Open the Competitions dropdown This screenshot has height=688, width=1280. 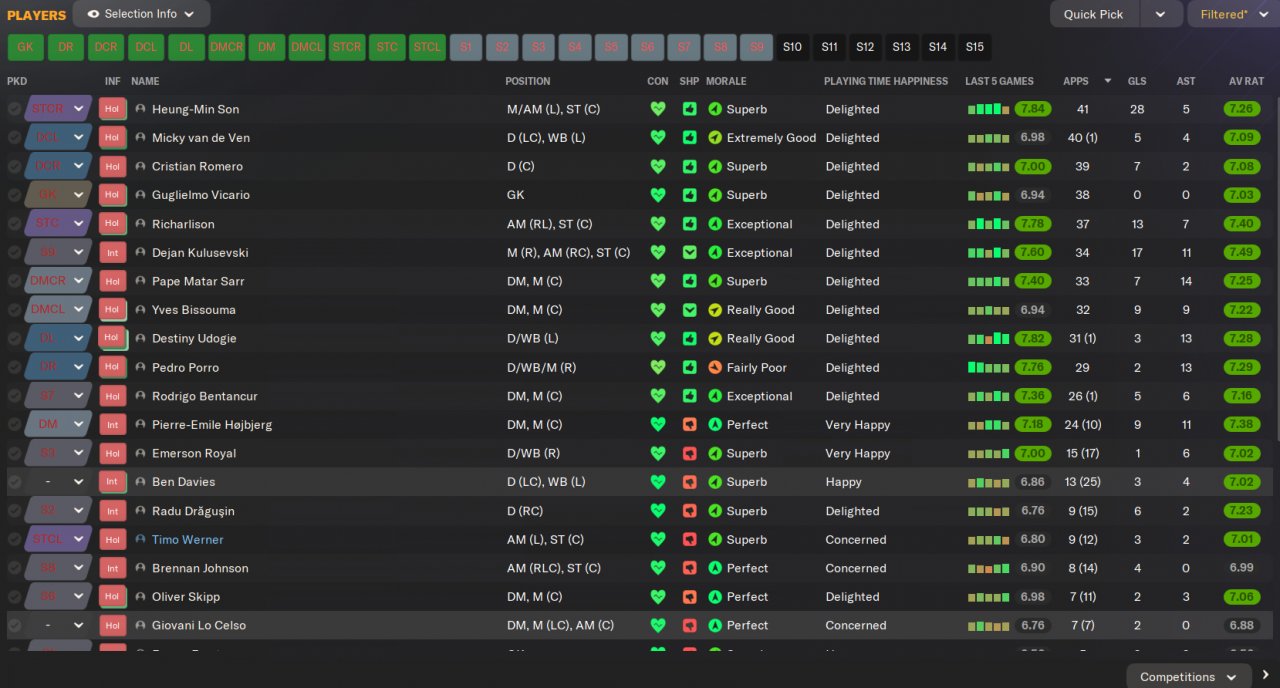pos(1189,677)
